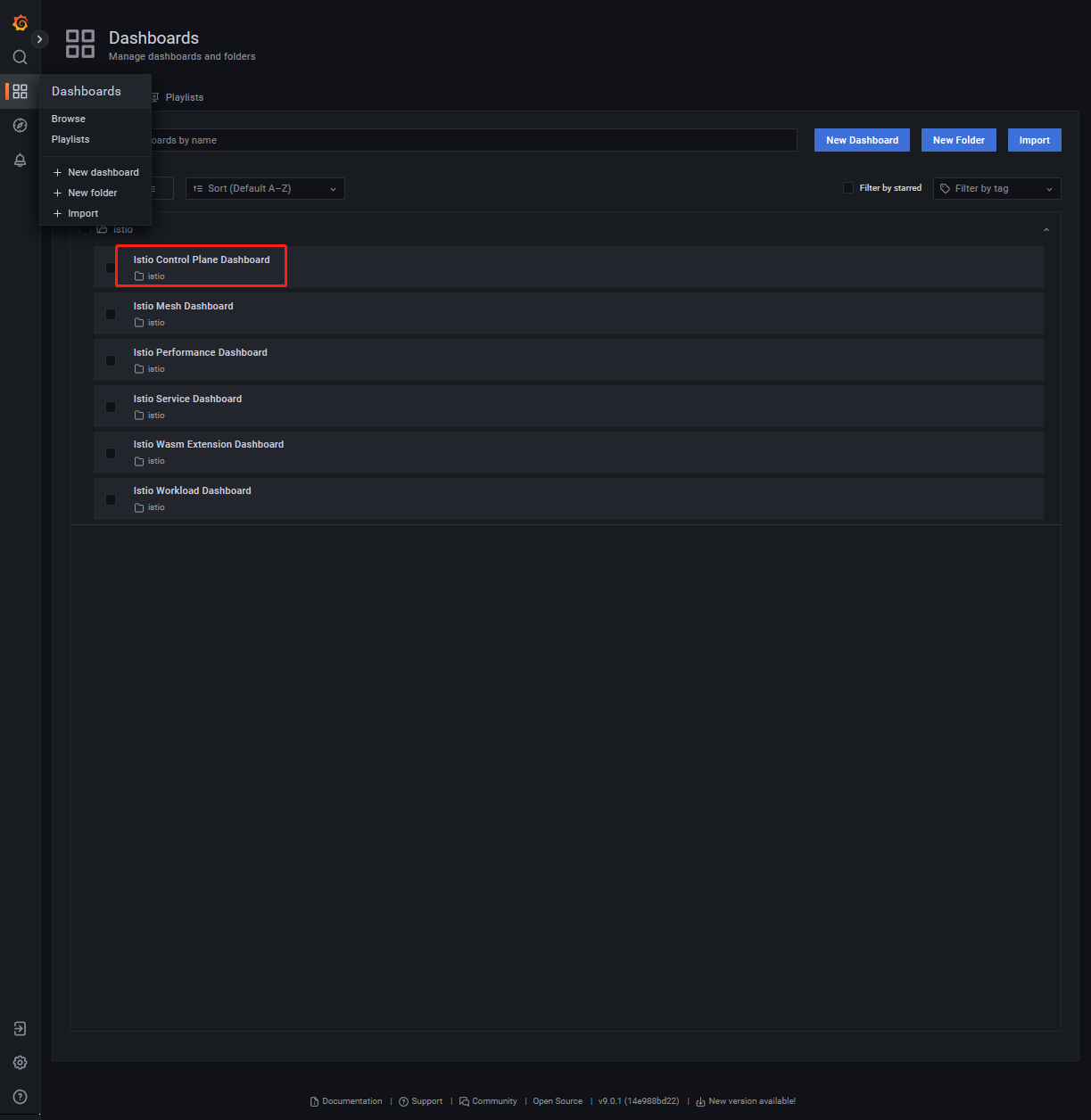The image size is (1091, 1120).
Task: Click folder icon under Istio Workload Dashboard
Action: tap(139, 507)
